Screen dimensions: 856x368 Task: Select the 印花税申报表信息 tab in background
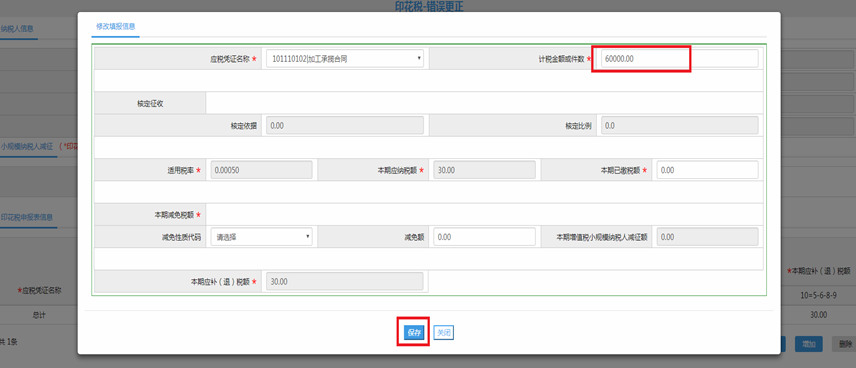pos(27,217)
